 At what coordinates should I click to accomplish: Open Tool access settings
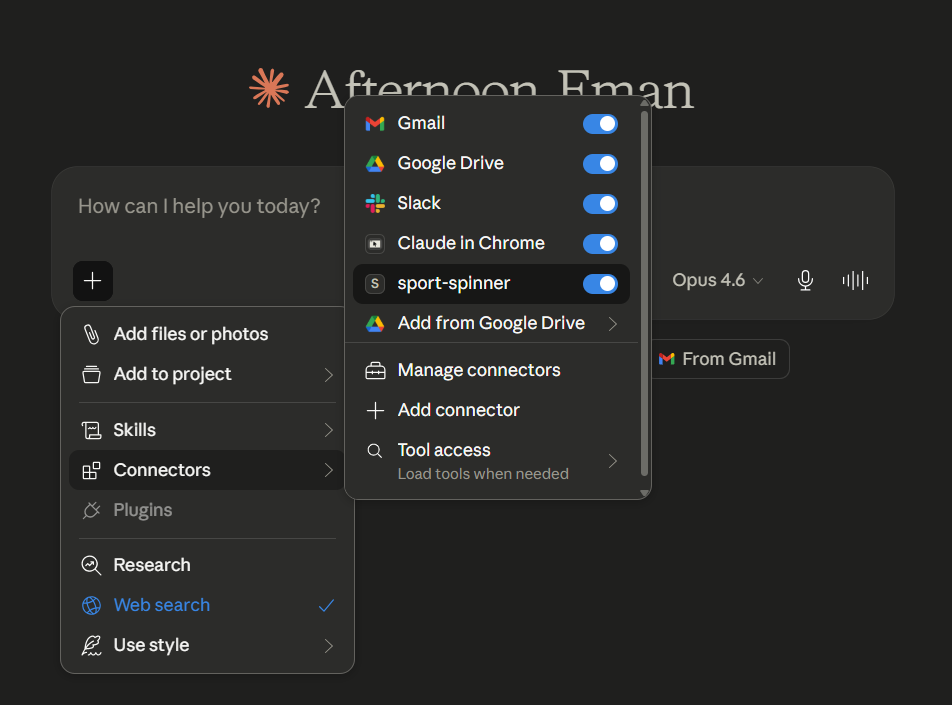pos(491,461)
